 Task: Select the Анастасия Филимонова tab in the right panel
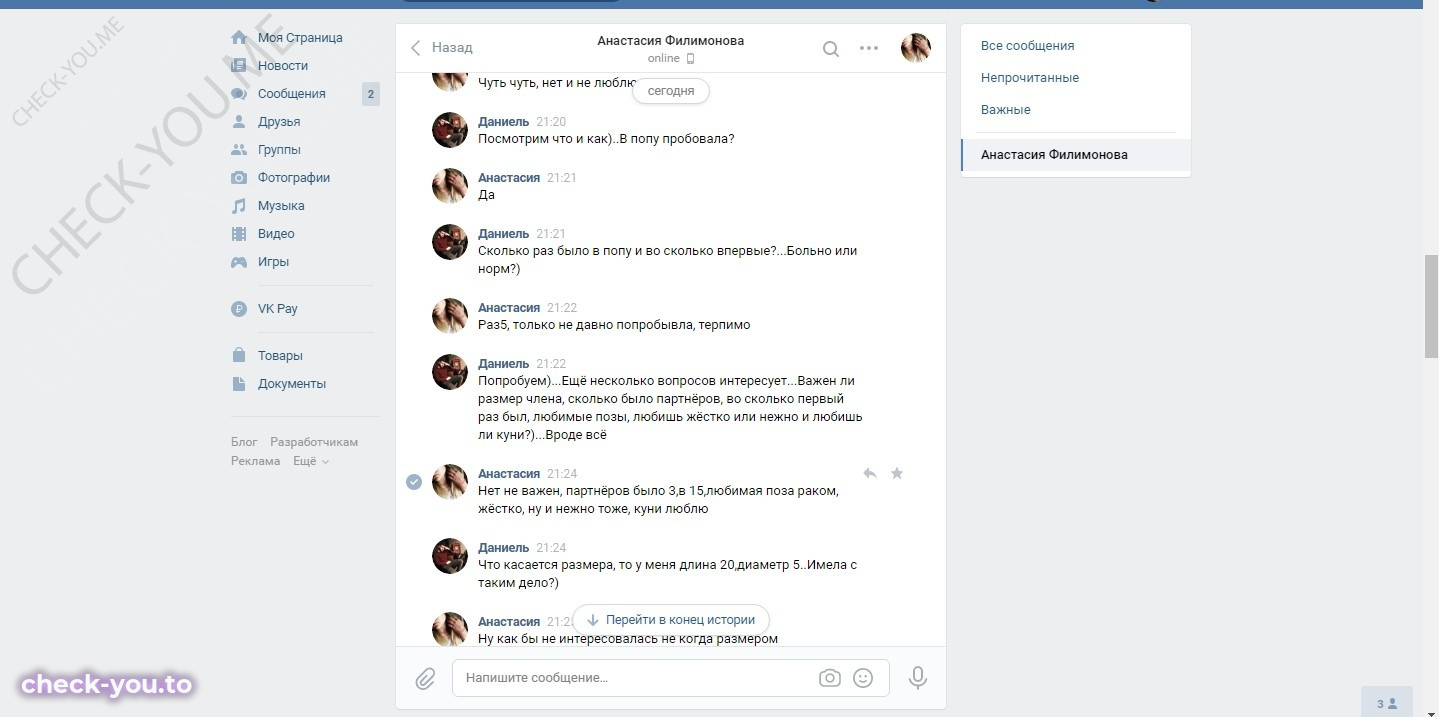click(x=1076, y=155)
